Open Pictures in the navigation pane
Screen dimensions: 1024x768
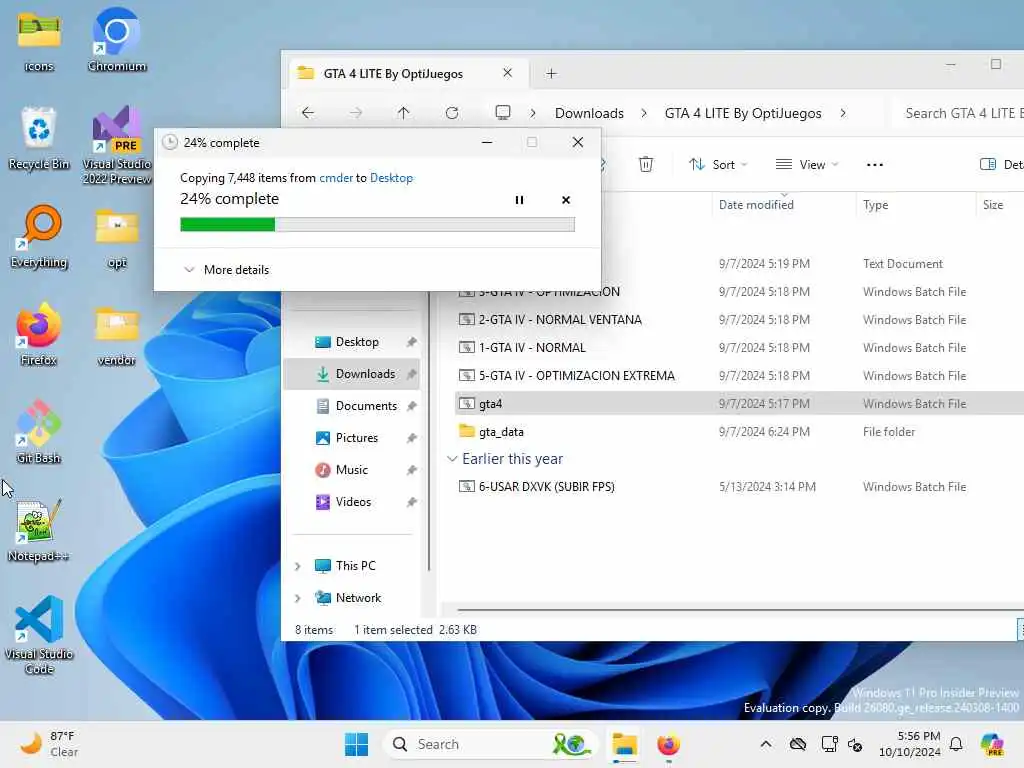[x=353, y=438]
